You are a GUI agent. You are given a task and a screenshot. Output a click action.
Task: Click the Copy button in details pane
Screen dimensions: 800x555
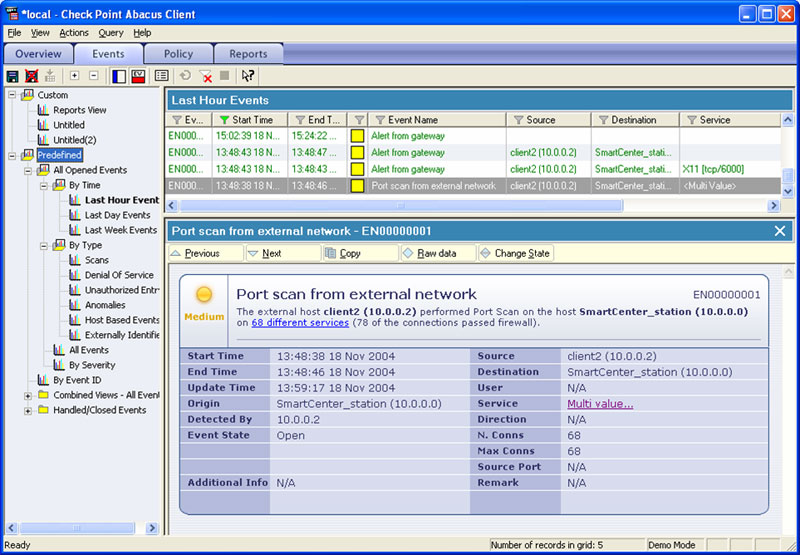point(361,254)
